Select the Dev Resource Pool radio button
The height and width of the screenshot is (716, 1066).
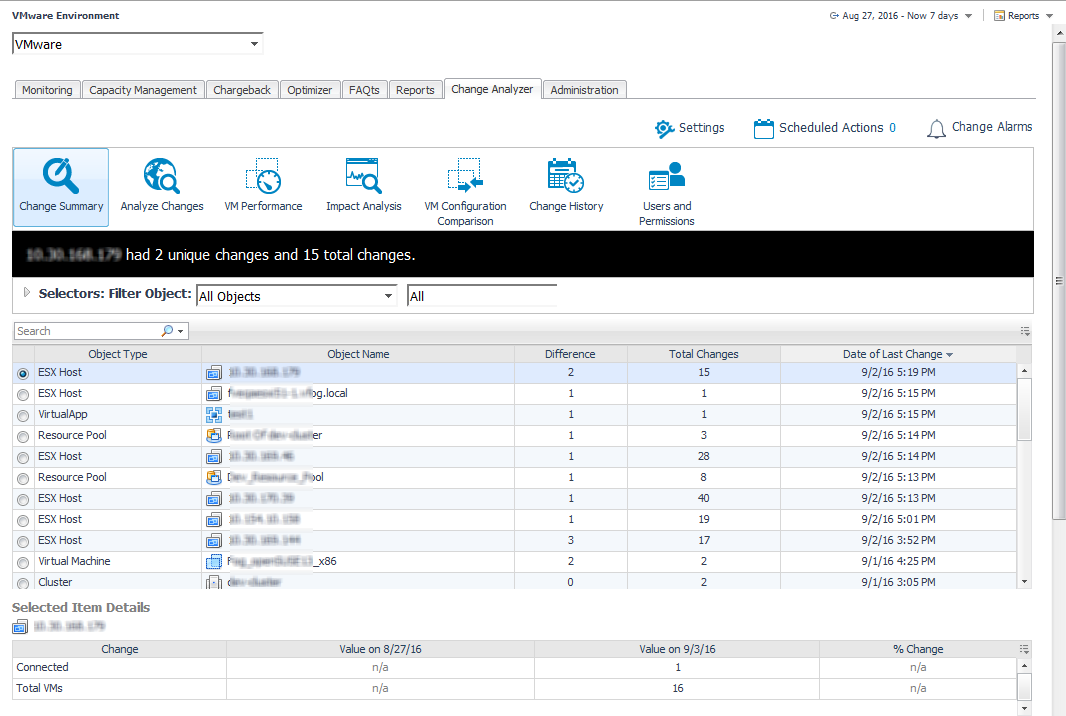(23, 478)
